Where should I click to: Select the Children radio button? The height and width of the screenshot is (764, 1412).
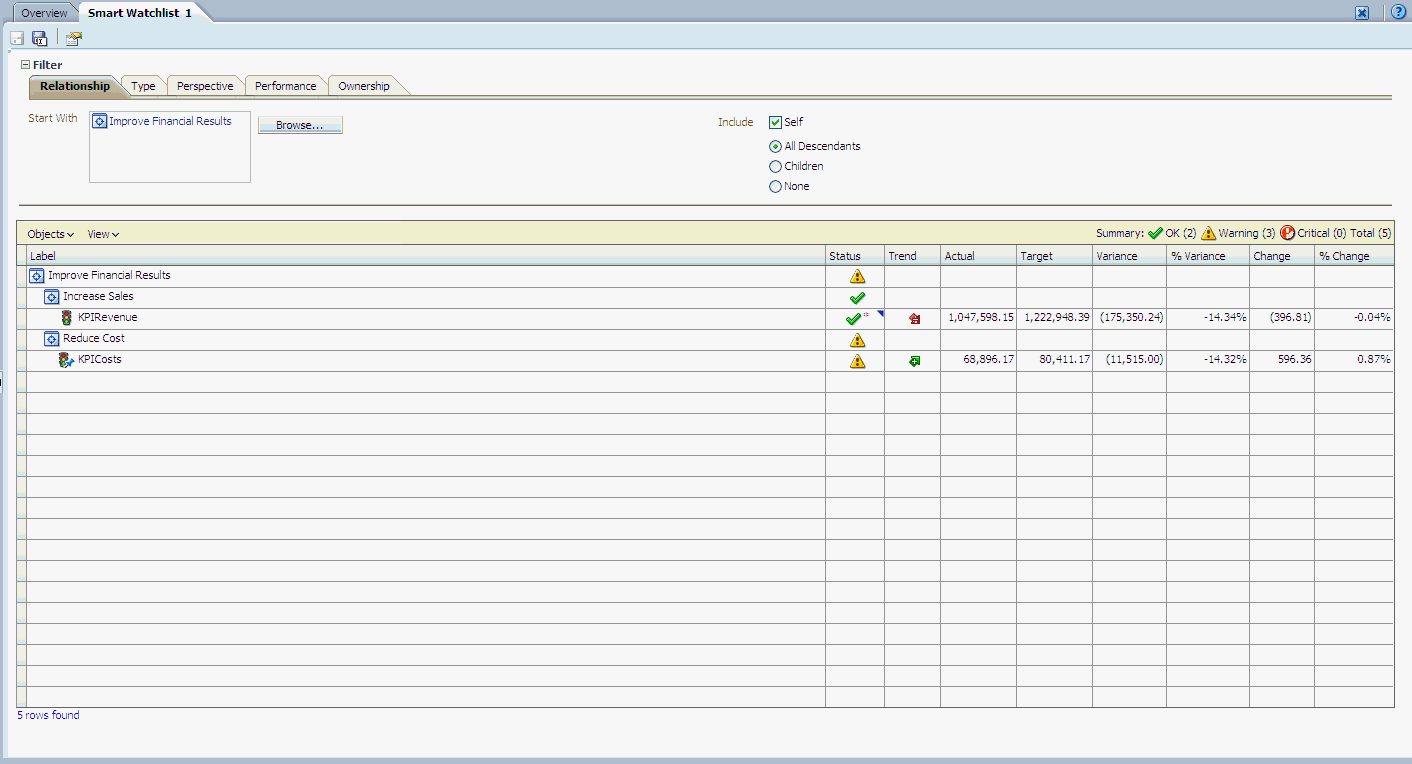(x=775, y=166)
